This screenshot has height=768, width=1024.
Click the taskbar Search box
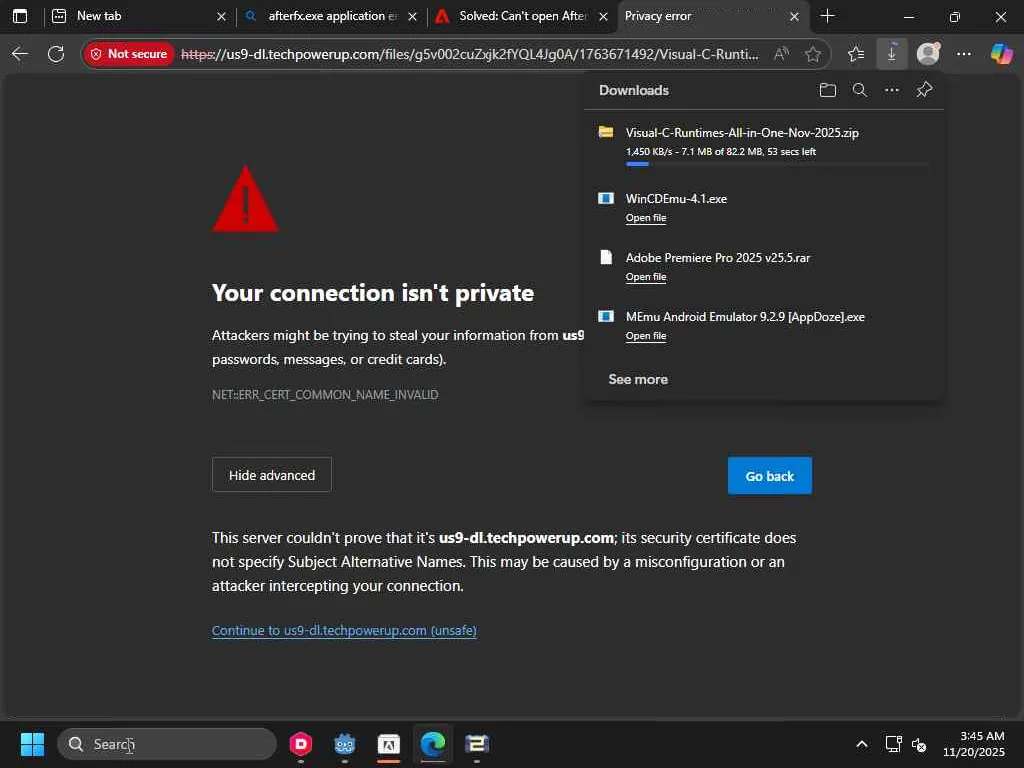(x=167, y=744)
